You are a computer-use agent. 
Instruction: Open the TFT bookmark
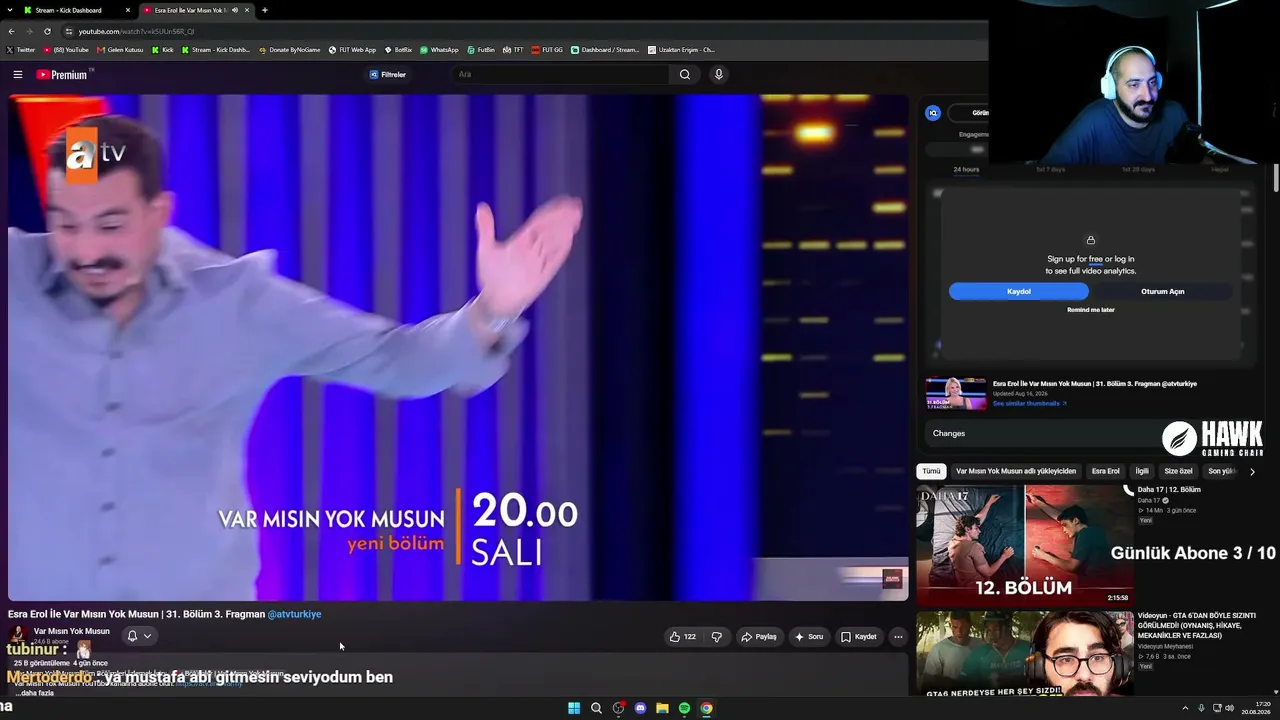513,49
